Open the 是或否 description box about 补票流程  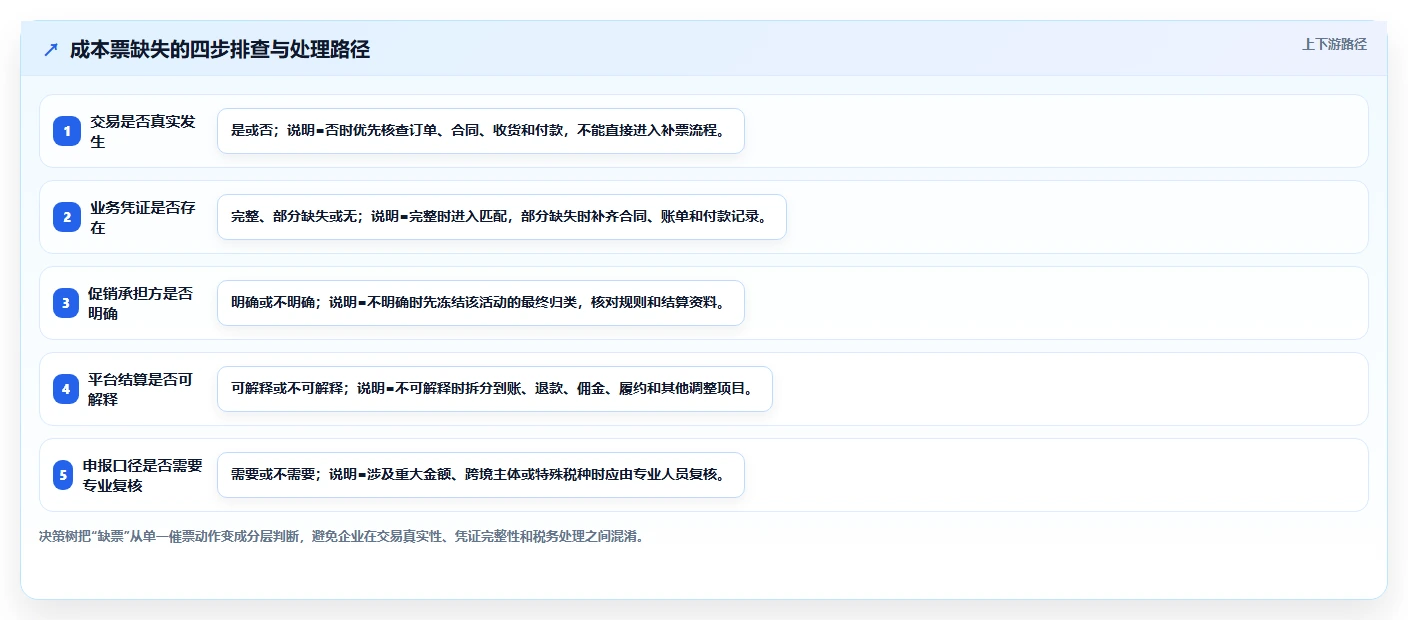coord(481,131)
